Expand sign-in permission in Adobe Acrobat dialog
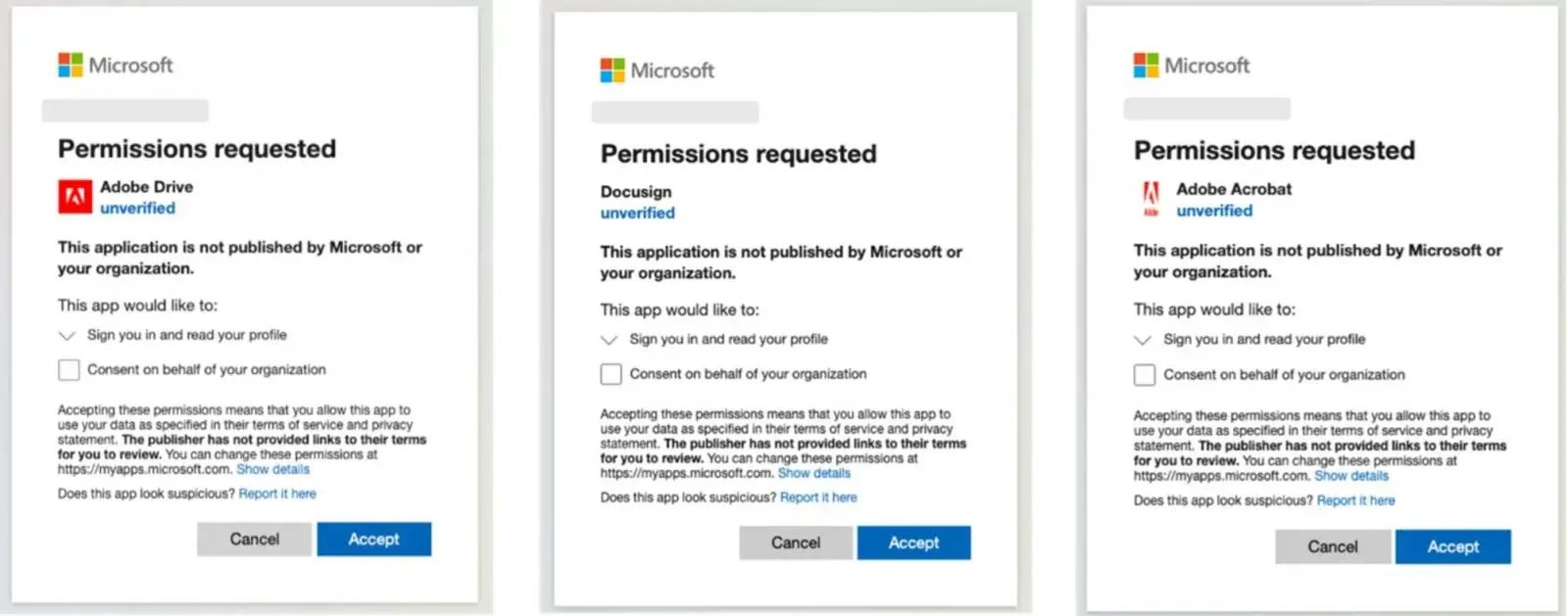The width and height of the screenshot is (1568, 616). pyautogui.click(x=1142, y=340)
